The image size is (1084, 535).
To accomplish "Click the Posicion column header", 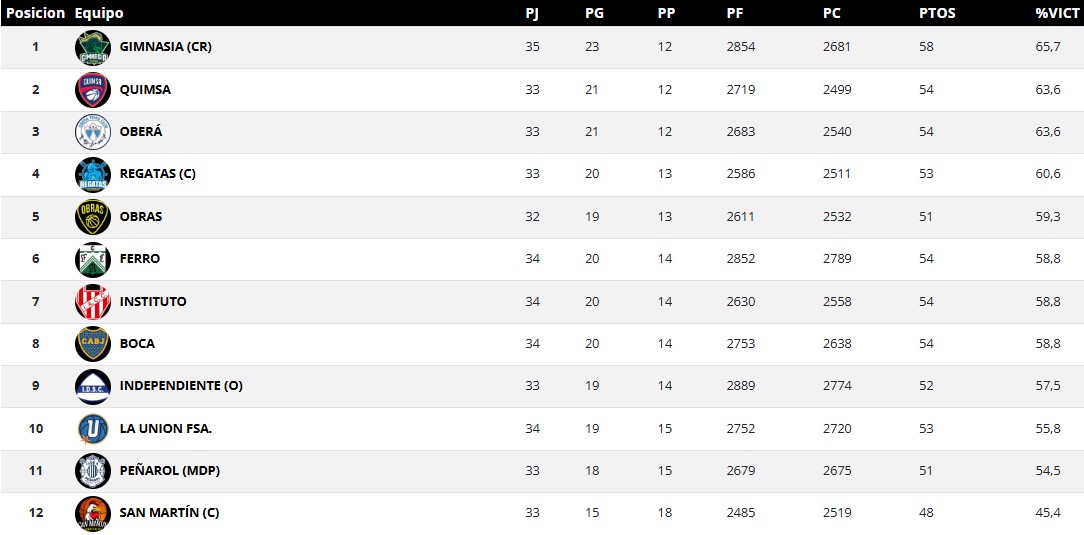I will coord(36,13).
